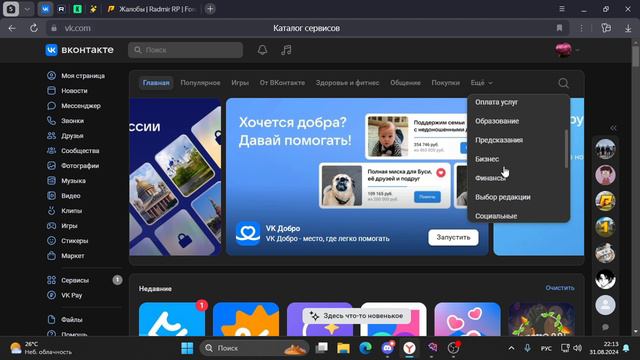This screenshot has height=360, width=640.
Task: Open the VK Добро app icon
Action: click(248, 233)
